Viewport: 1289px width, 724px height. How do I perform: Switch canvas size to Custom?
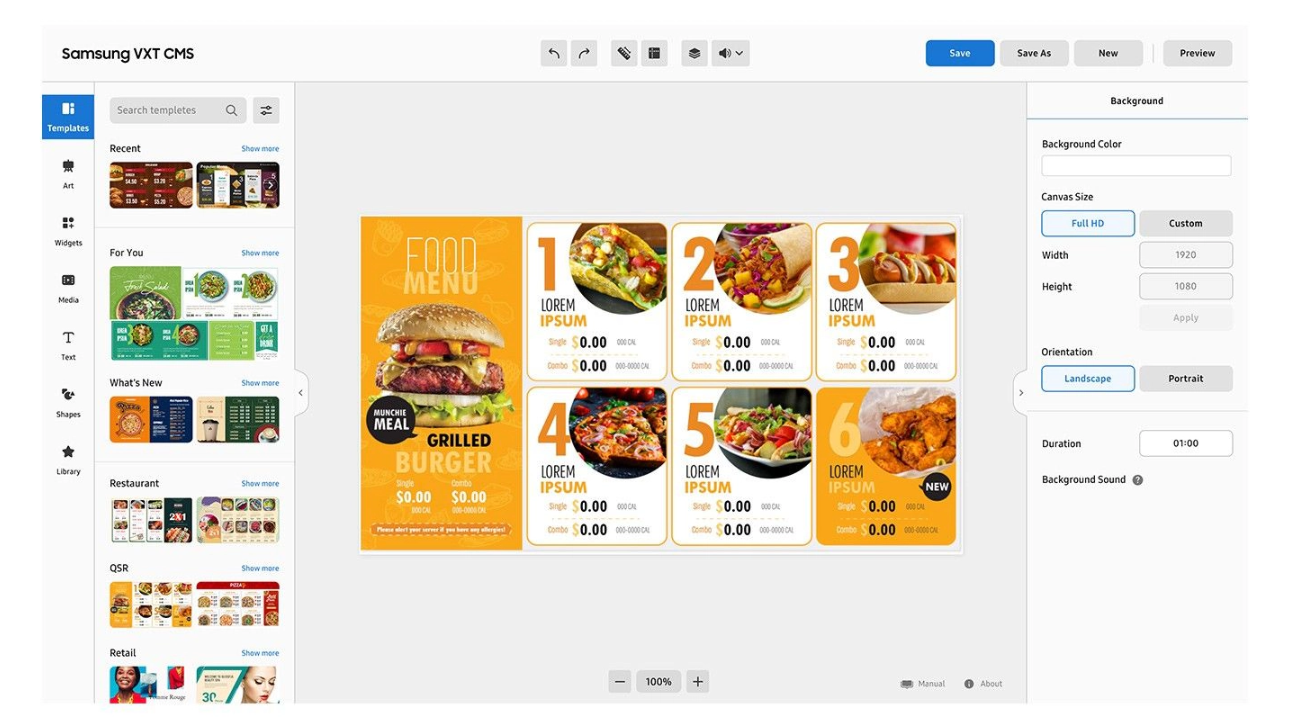pos(1186,223)
